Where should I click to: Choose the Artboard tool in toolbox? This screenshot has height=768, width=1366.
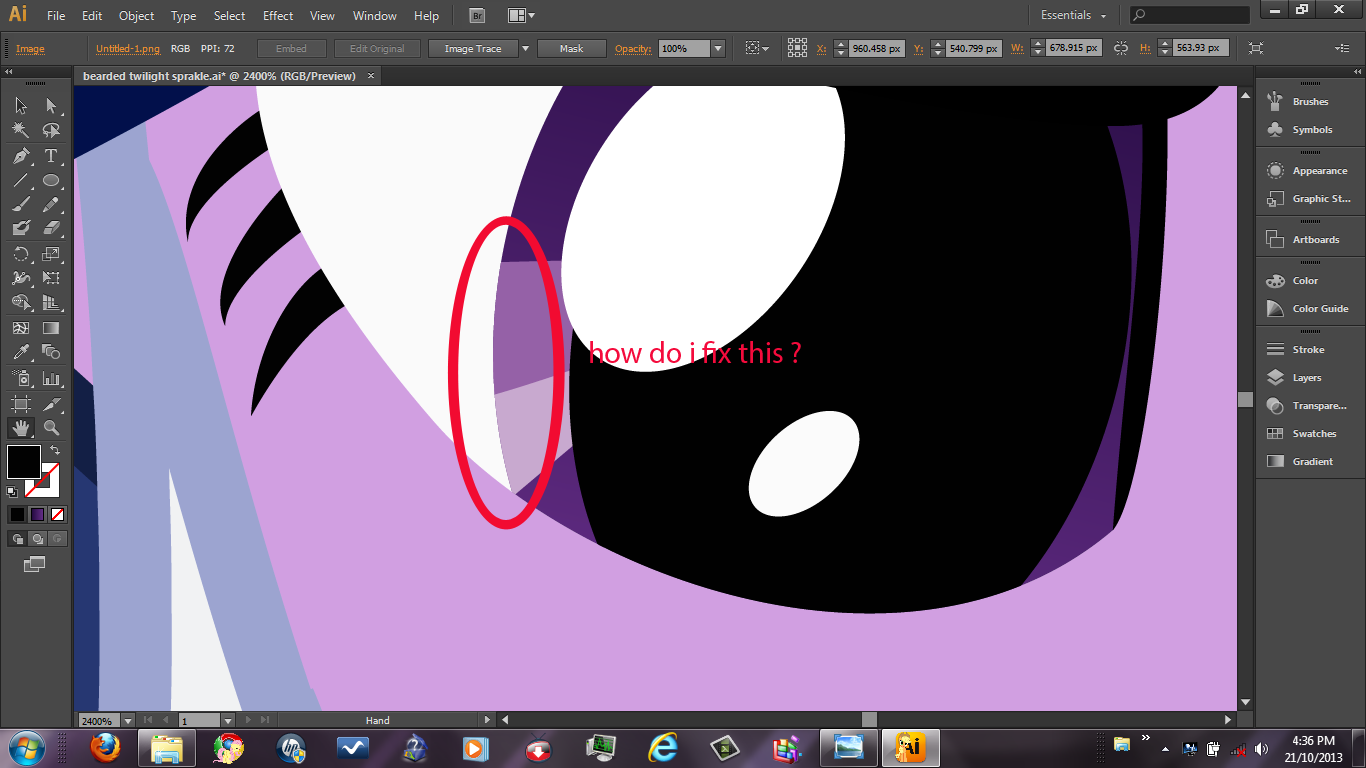pos(21,404)
